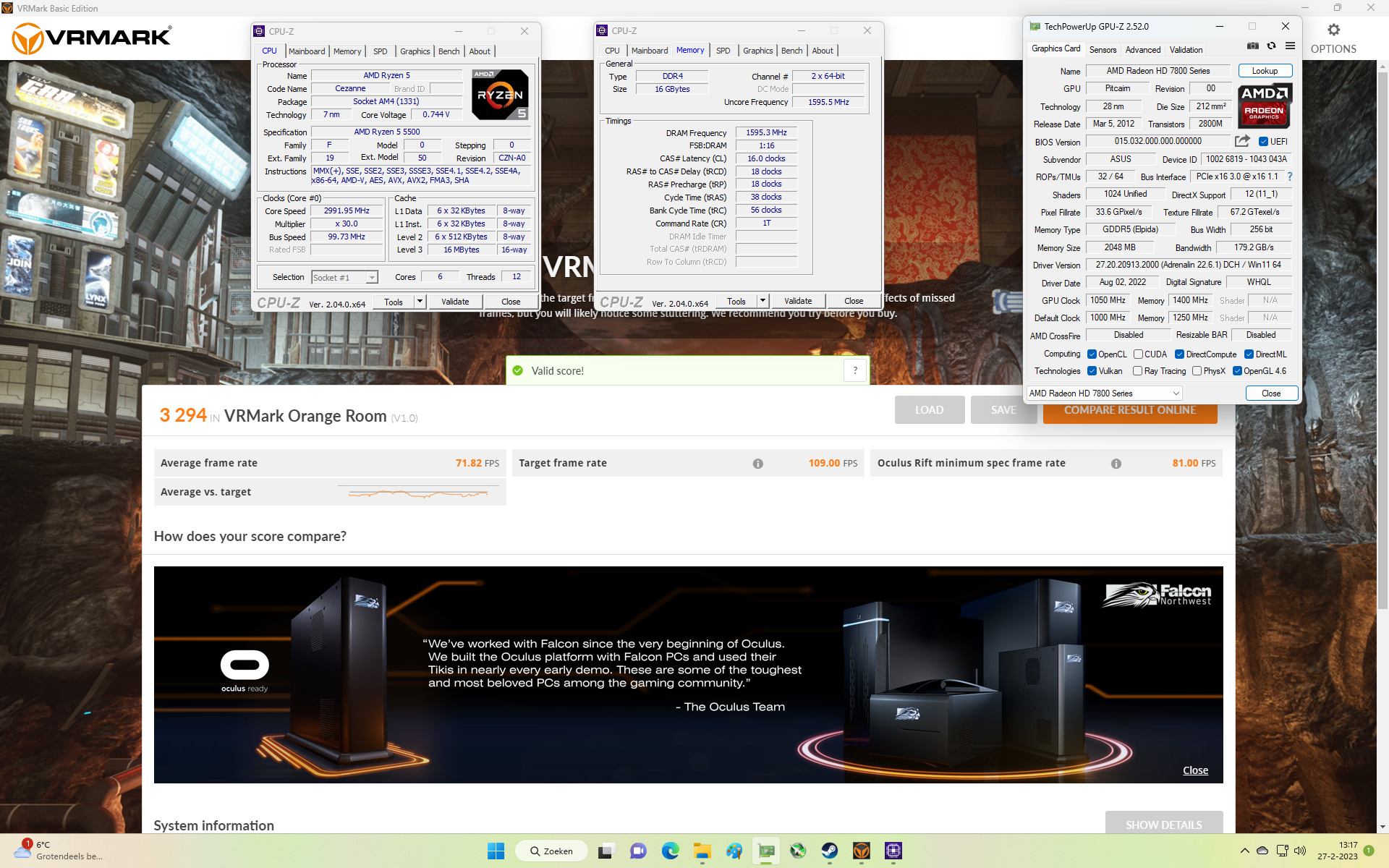Click Close button in GPU-Z window
The image size is (1389, 868).
click(x=1271, y=393)
